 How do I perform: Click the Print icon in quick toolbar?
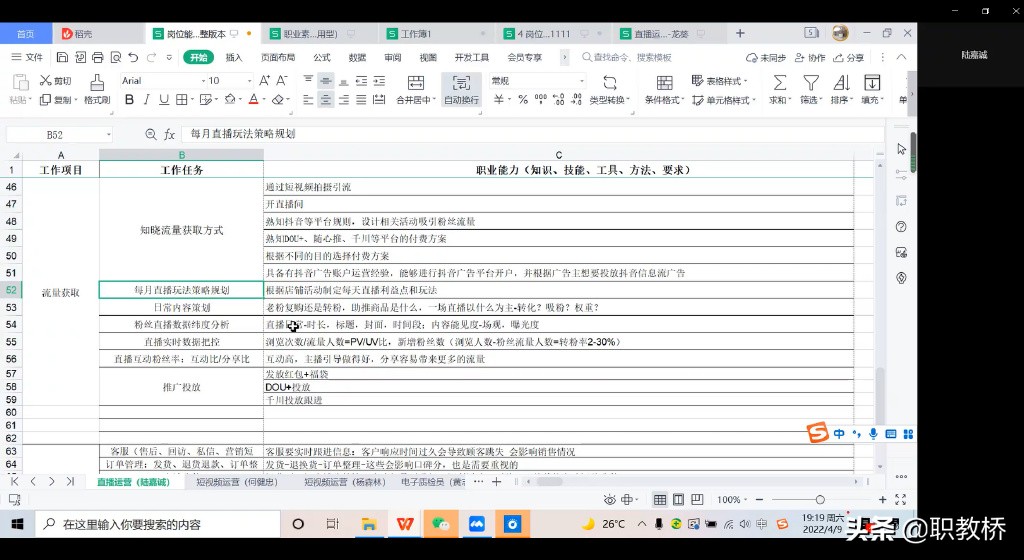coord(97,57)
